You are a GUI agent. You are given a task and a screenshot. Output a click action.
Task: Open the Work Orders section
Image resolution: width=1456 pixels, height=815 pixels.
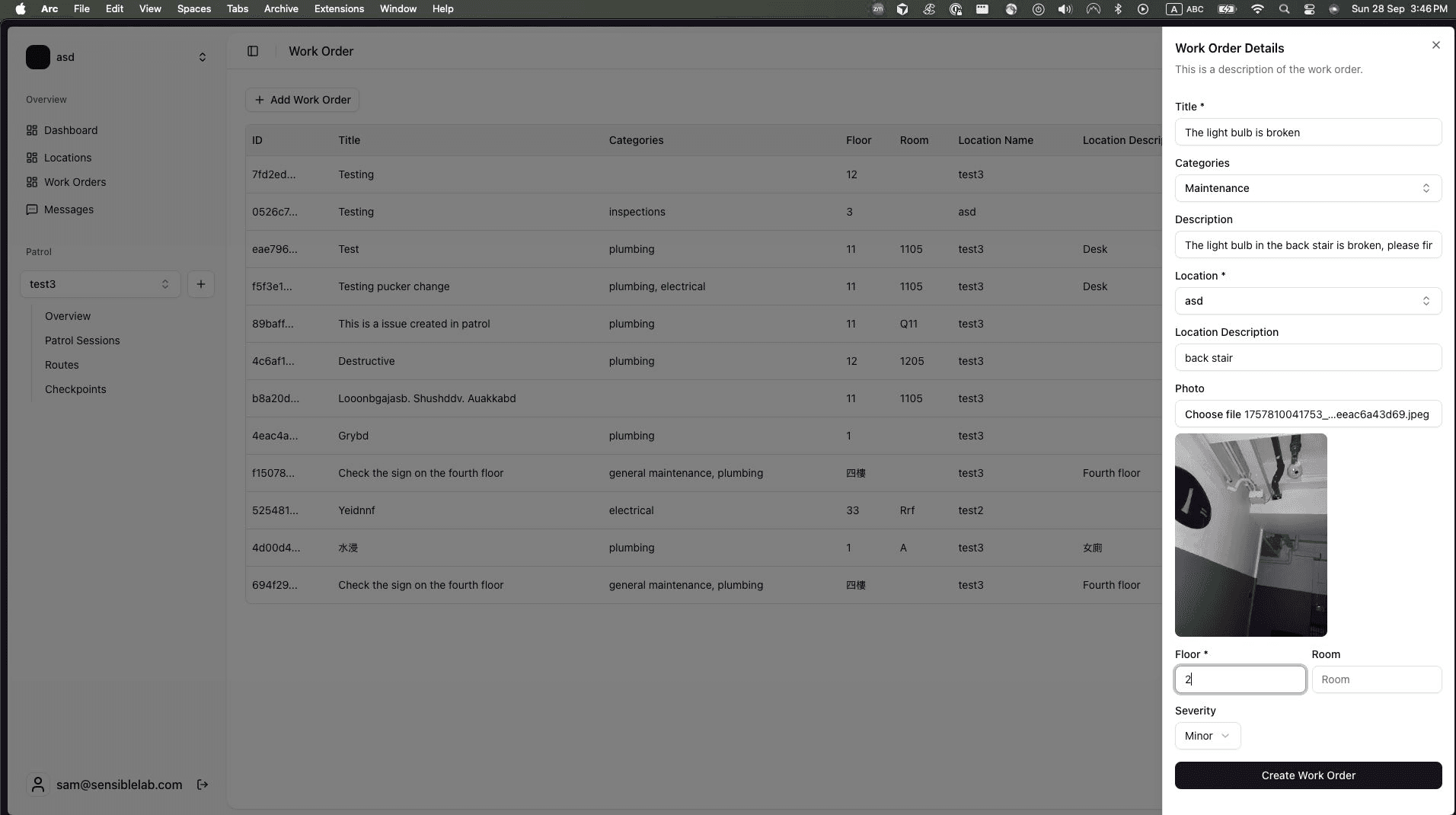pos(74,182)
